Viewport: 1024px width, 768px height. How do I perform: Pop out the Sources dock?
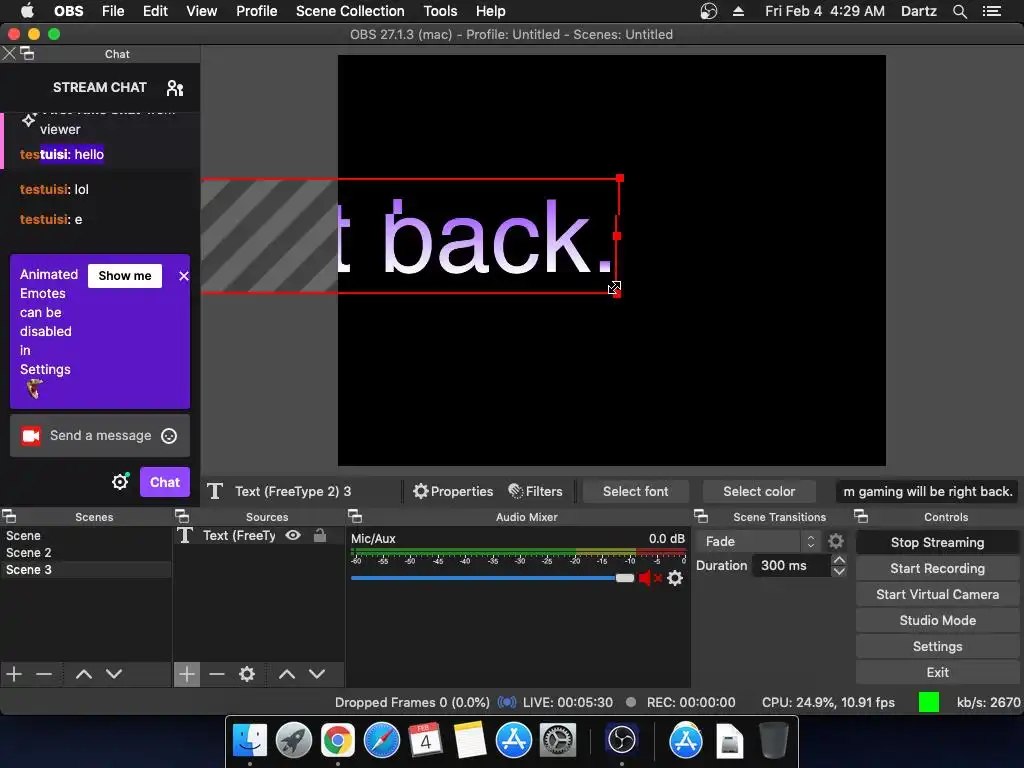click(x=182, y=517)
